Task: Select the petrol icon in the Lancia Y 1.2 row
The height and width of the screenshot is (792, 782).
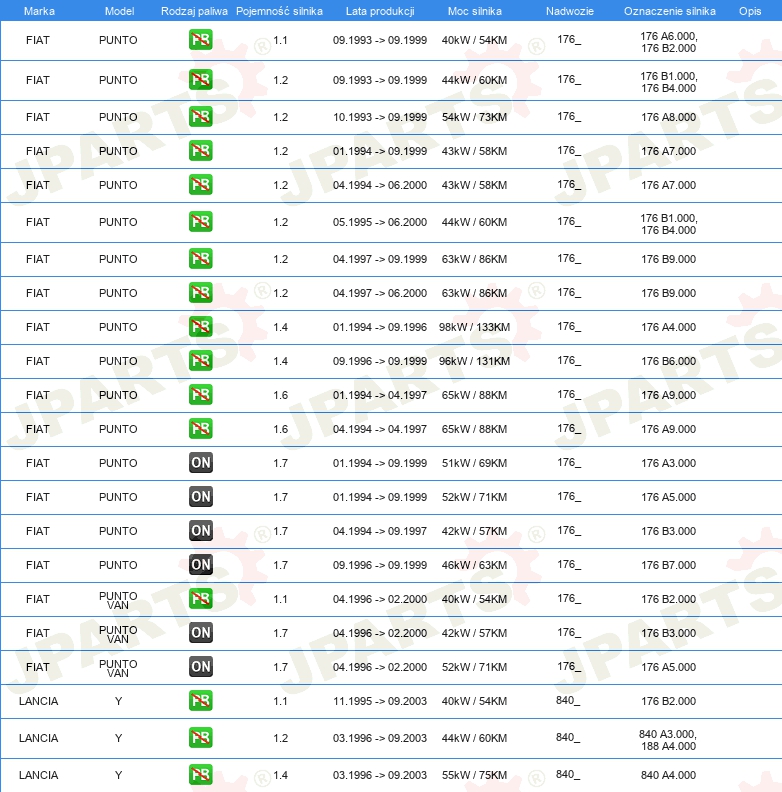Action: pyautogui.click(x=201, y=738)
